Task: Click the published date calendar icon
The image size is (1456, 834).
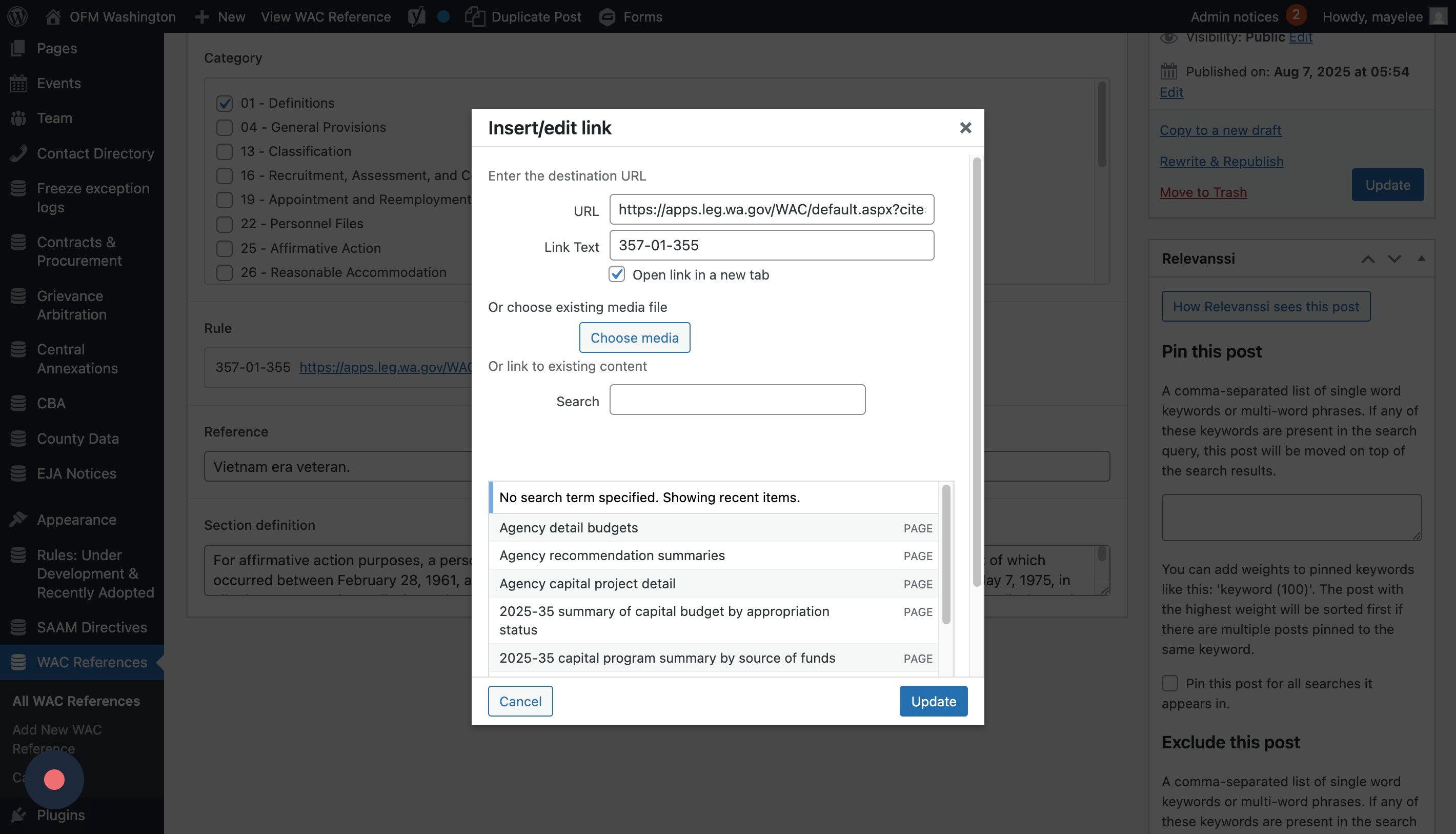Action: 1168,72
